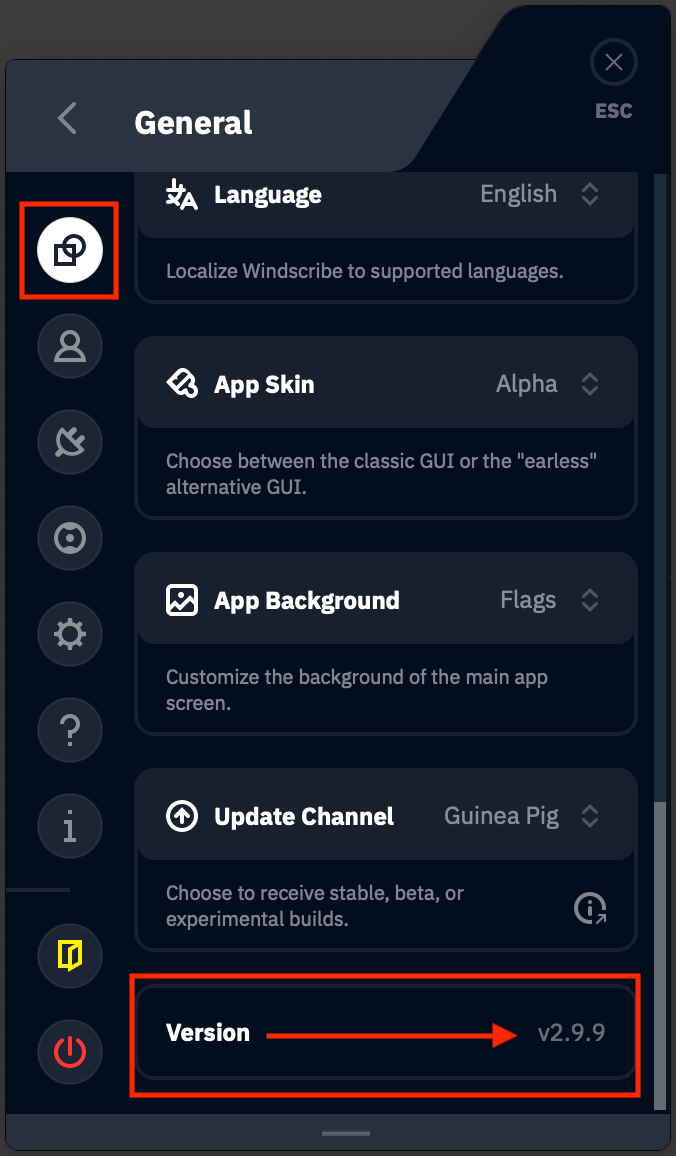Image resolution: width=676 pixels, height=1156 pixels.
Task: Go back using the left arrow
Action: (66, 117)
